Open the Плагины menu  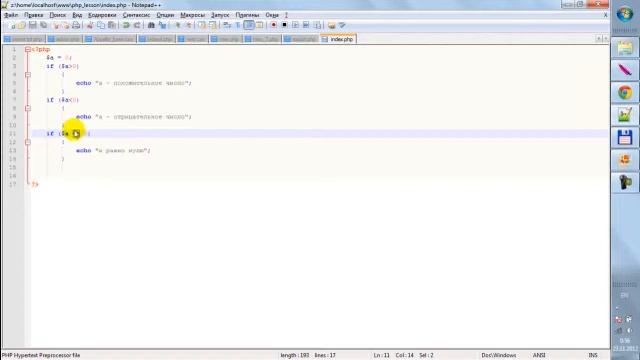point(247,15)
